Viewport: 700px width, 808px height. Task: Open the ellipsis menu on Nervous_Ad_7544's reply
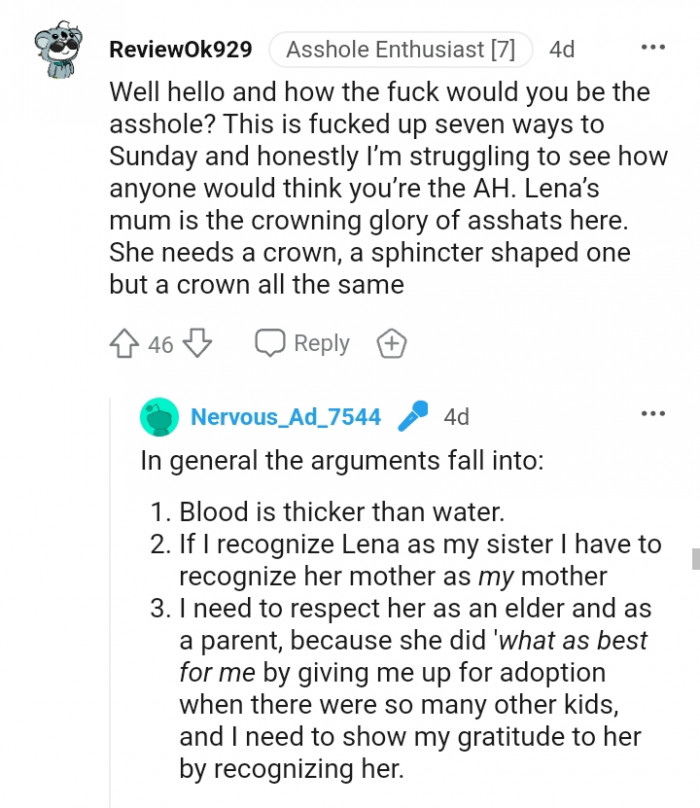pyautogui.click(x=653, y=413)
